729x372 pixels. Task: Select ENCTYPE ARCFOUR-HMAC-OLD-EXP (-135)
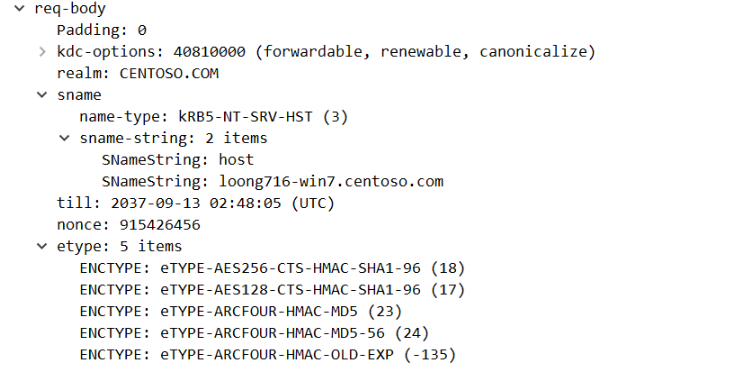coord(268,355)
